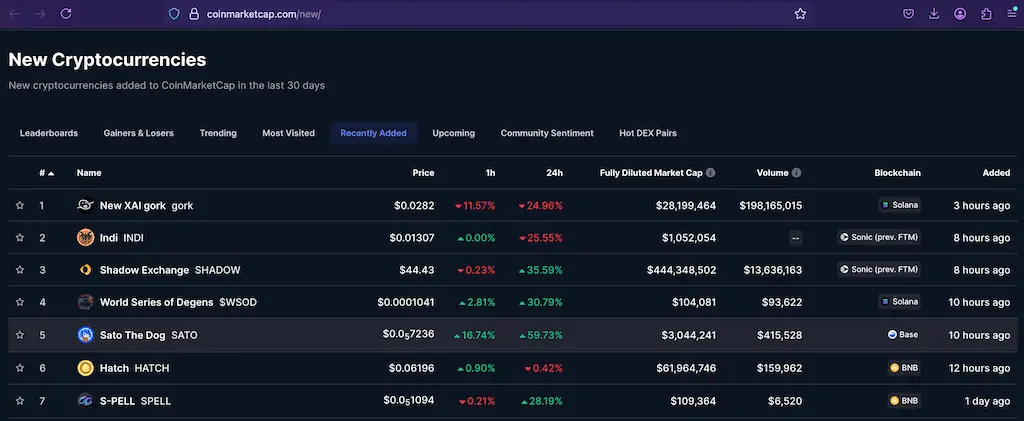Click the Sato The Dog coin logo
The height and width of the screenshot is (421, 1024).
pyautogui.click(x=86, y=335)
